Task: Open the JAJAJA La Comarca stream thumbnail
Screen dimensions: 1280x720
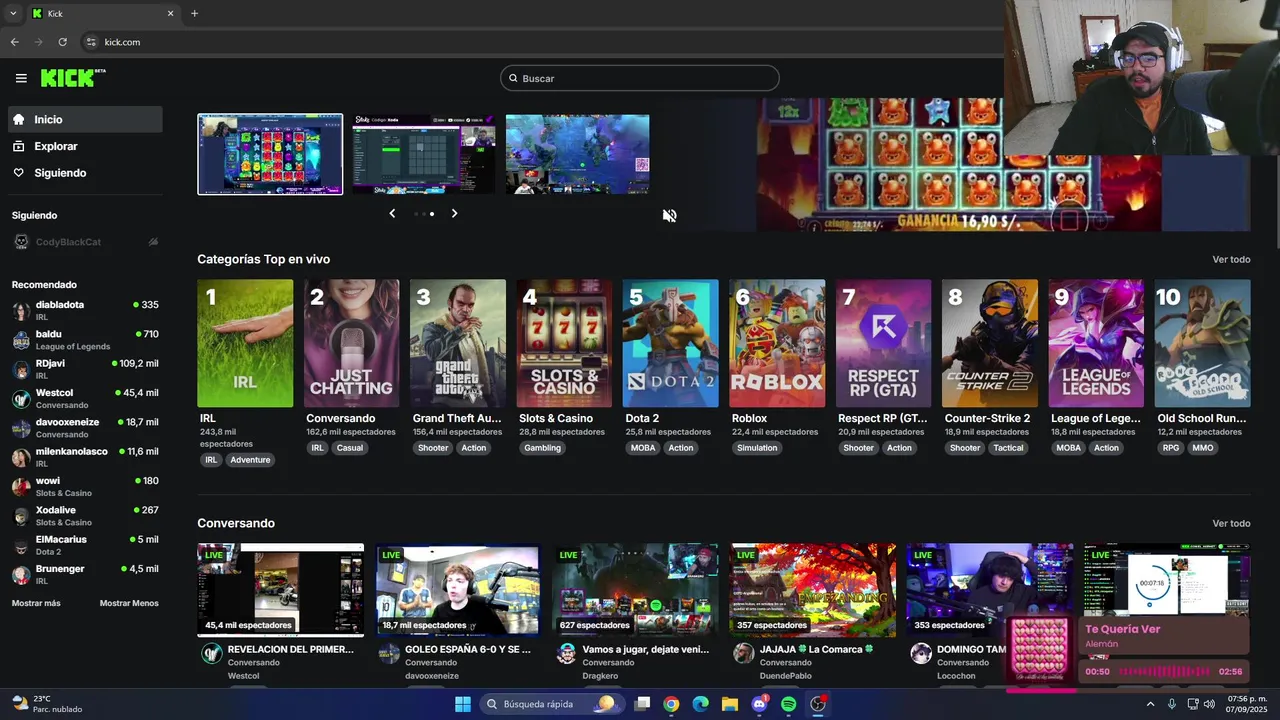Action: (x=813, y=590)
